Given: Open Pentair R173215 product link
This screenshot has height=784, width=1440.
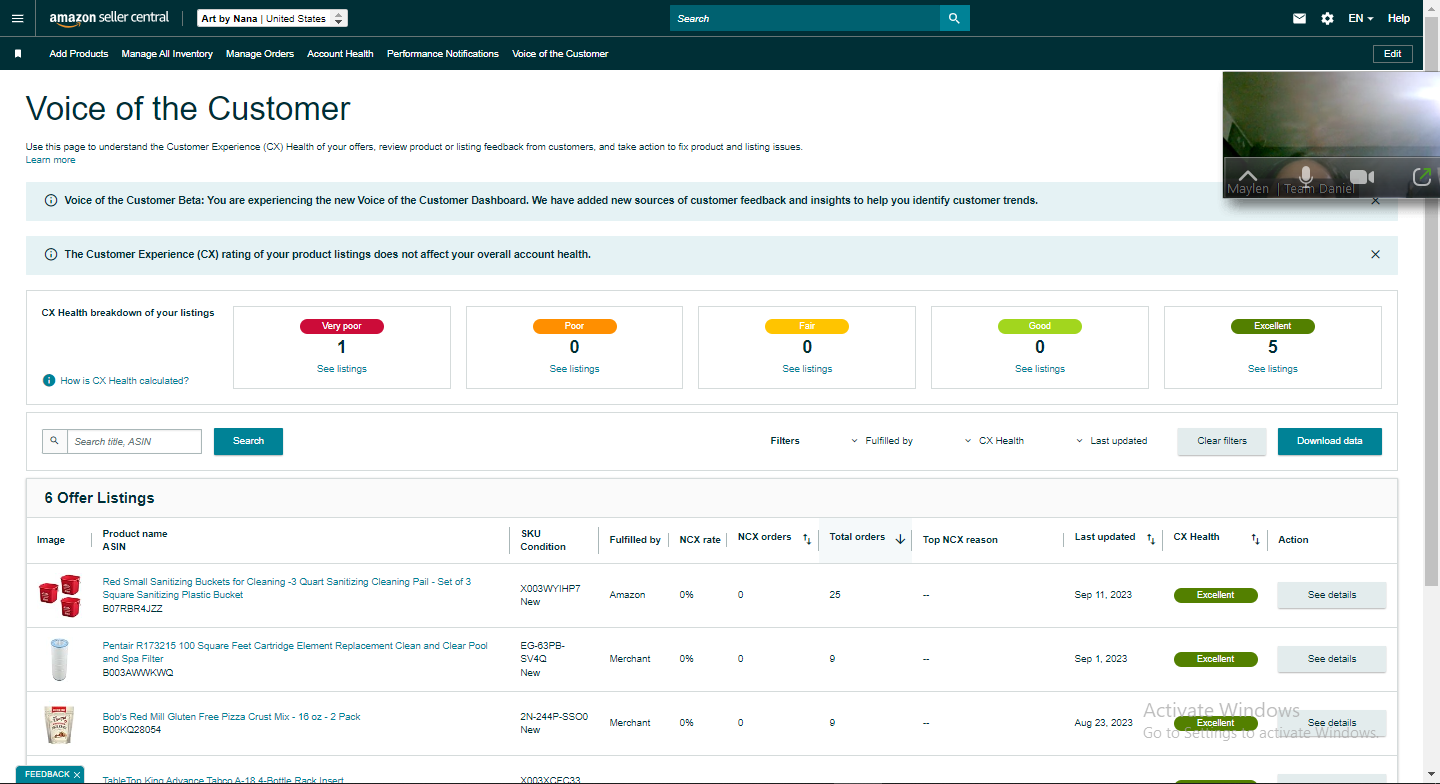Looking at the screenshot, I should pyautogui.click(x=295, y=652).
